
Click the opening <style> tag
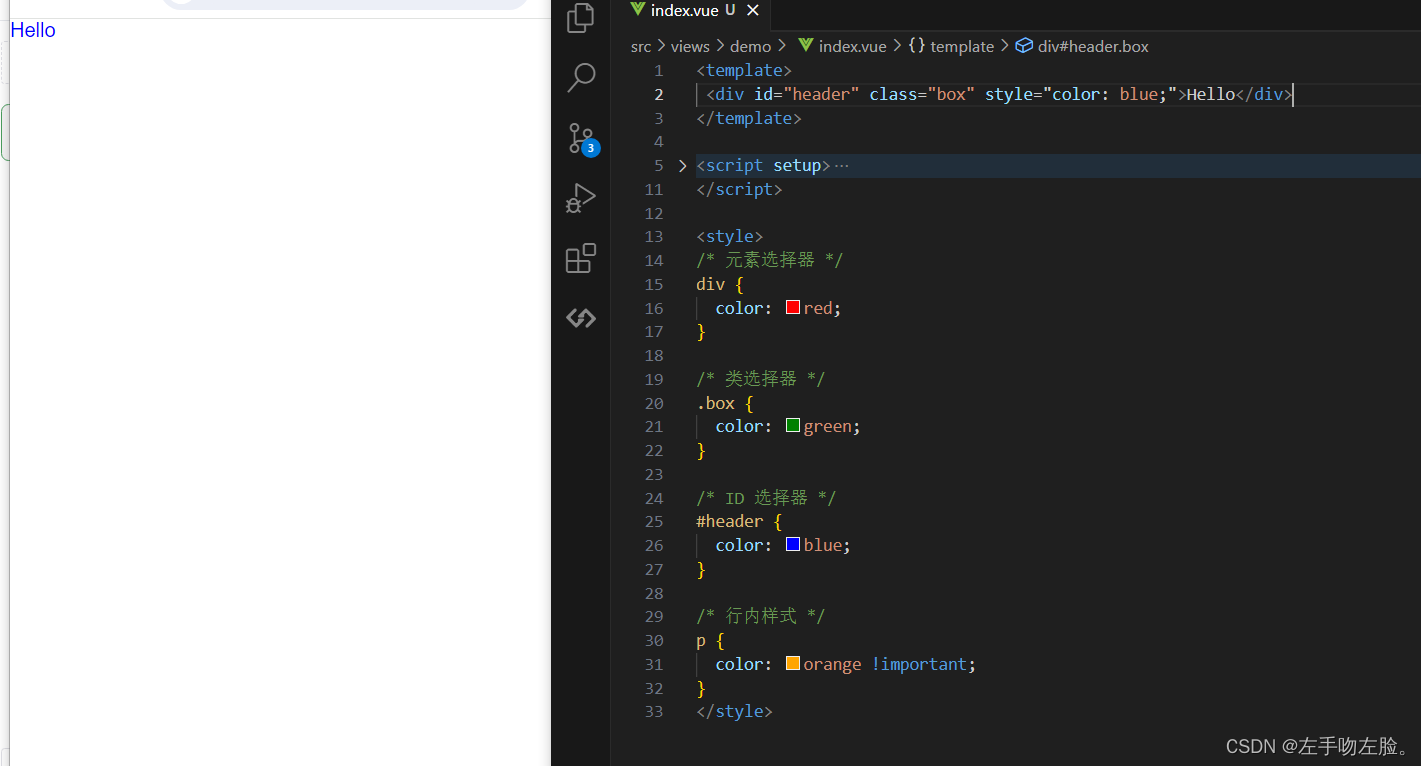[x=730, y=237]
